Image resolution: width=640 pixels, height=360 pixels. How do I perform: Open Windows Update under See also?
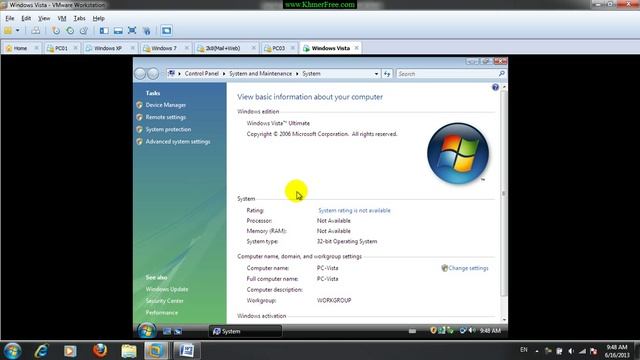(x=167, y=289)
